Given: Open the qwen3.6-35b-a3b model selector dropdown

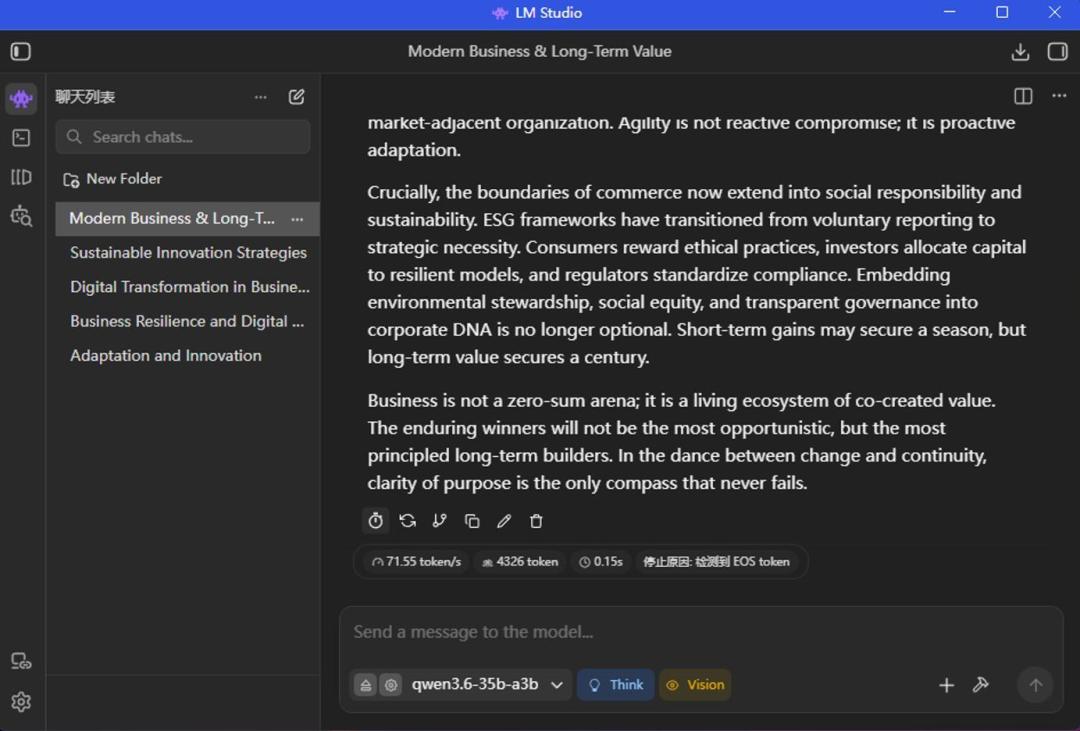Looking at the screenshot, I should [487, 685].
